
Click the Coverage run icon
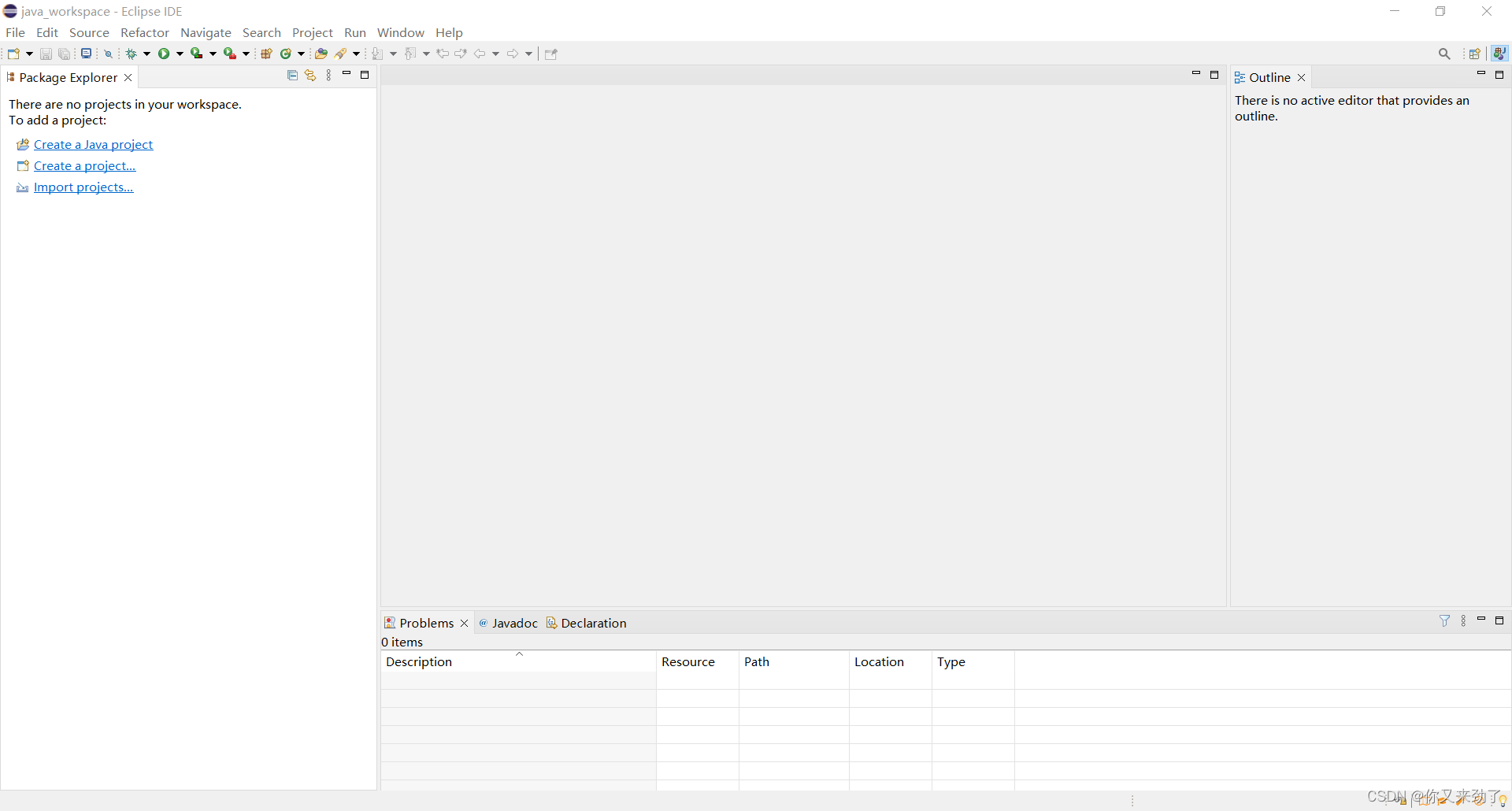[x=197, y=54]
